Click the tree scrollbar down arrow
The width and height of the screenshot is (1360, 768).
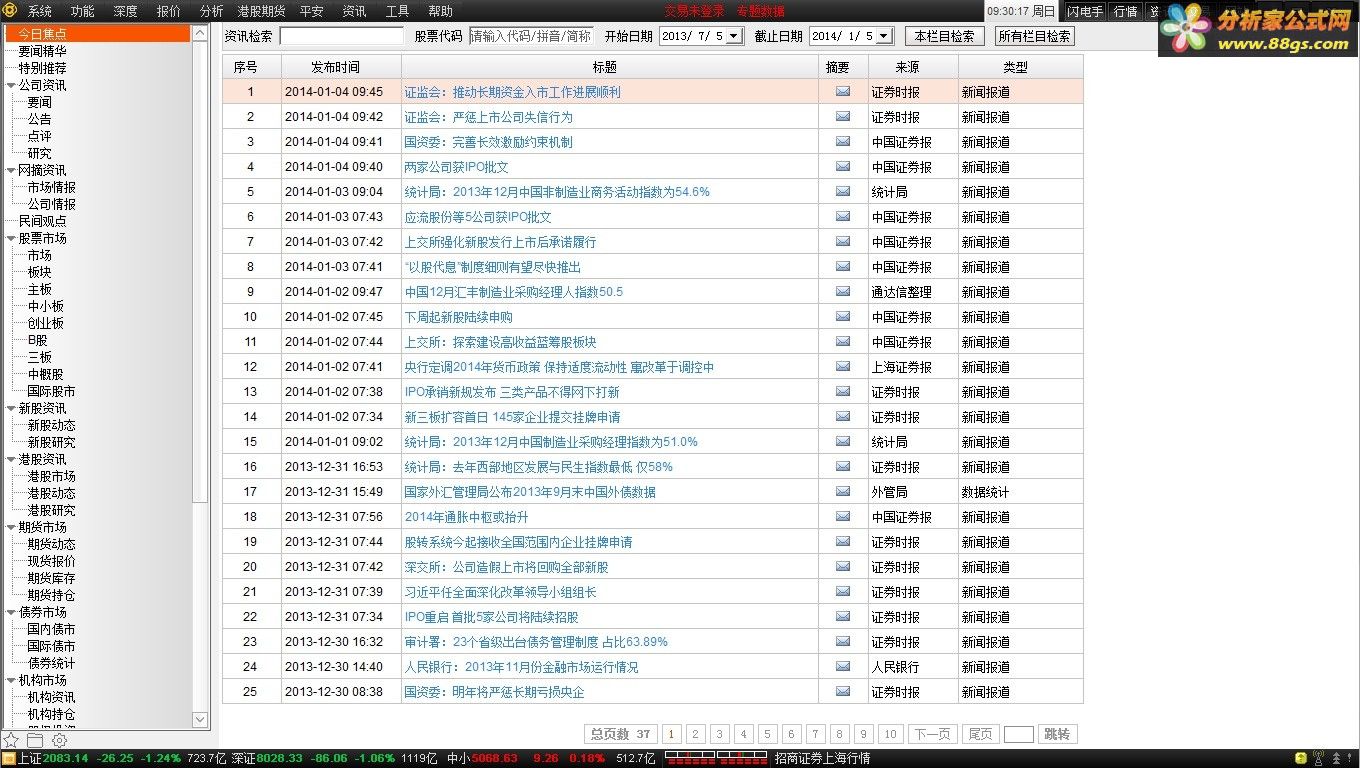[x=201, y=719]
